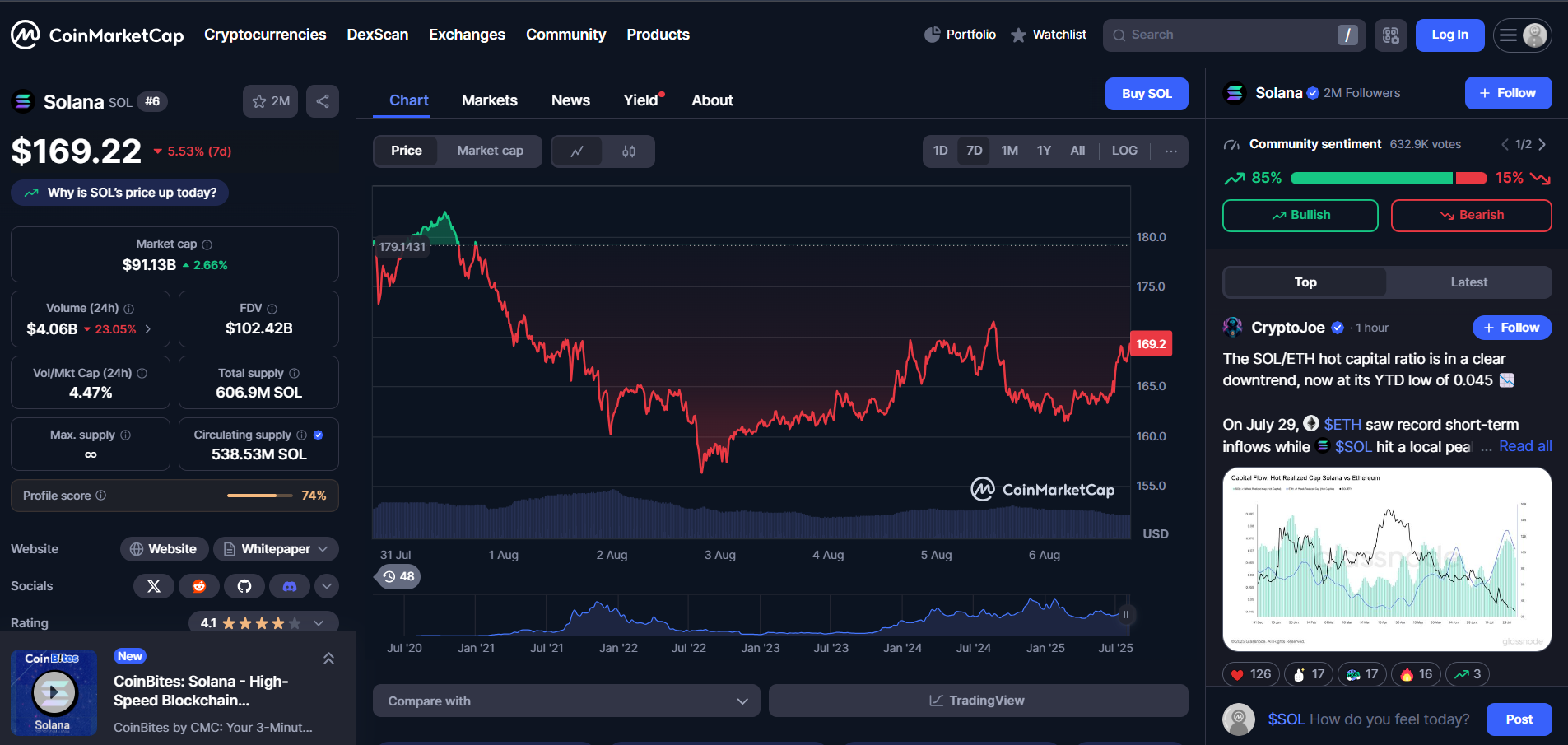Open the News tab

coord(570,100)
